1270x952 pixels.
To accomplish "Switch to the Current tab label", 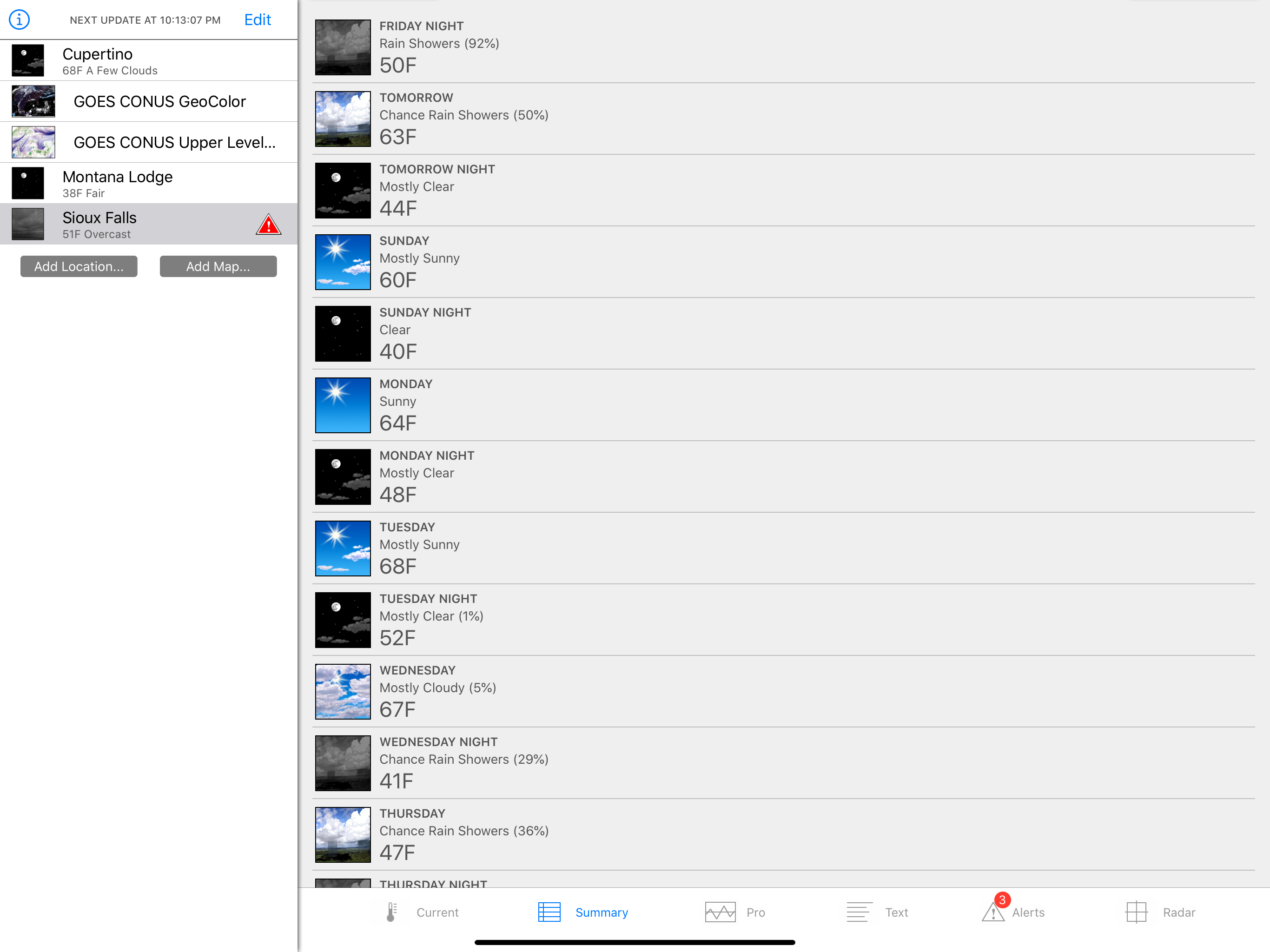I will (437, 912).
